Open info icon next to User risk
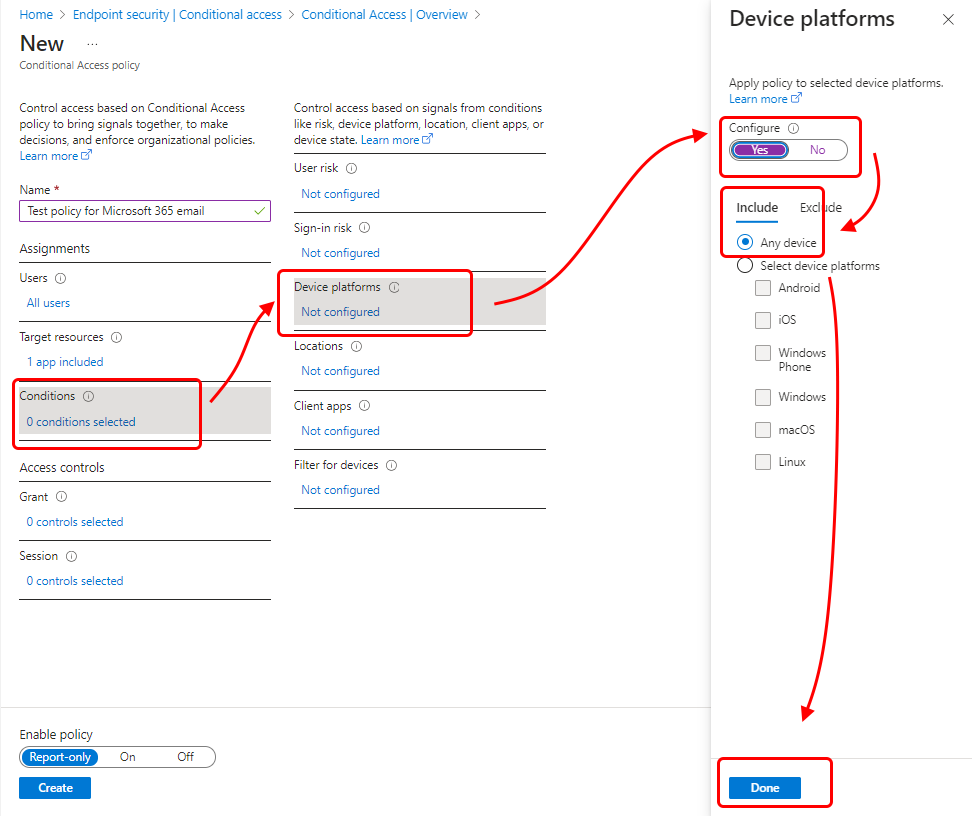 tap(351, 169)
